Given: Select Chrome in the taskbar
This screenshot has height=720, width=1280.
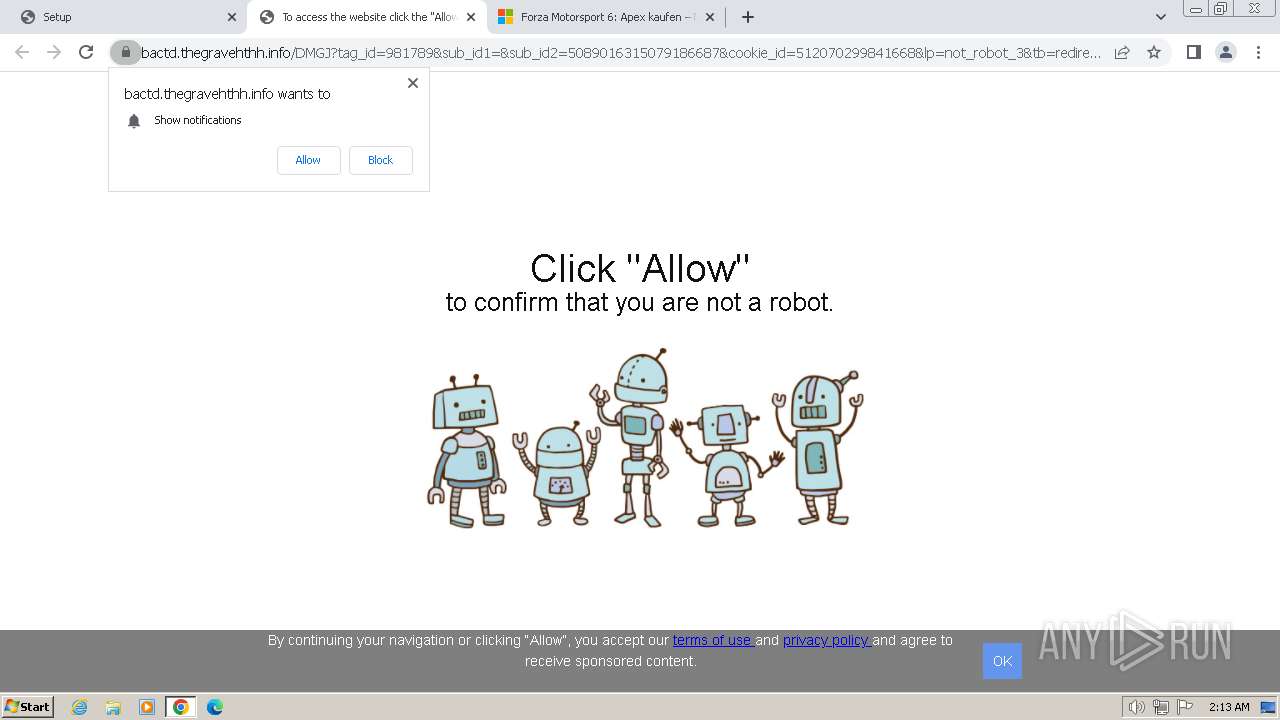Looking at the screenshot, I should (x=181, y=707).
